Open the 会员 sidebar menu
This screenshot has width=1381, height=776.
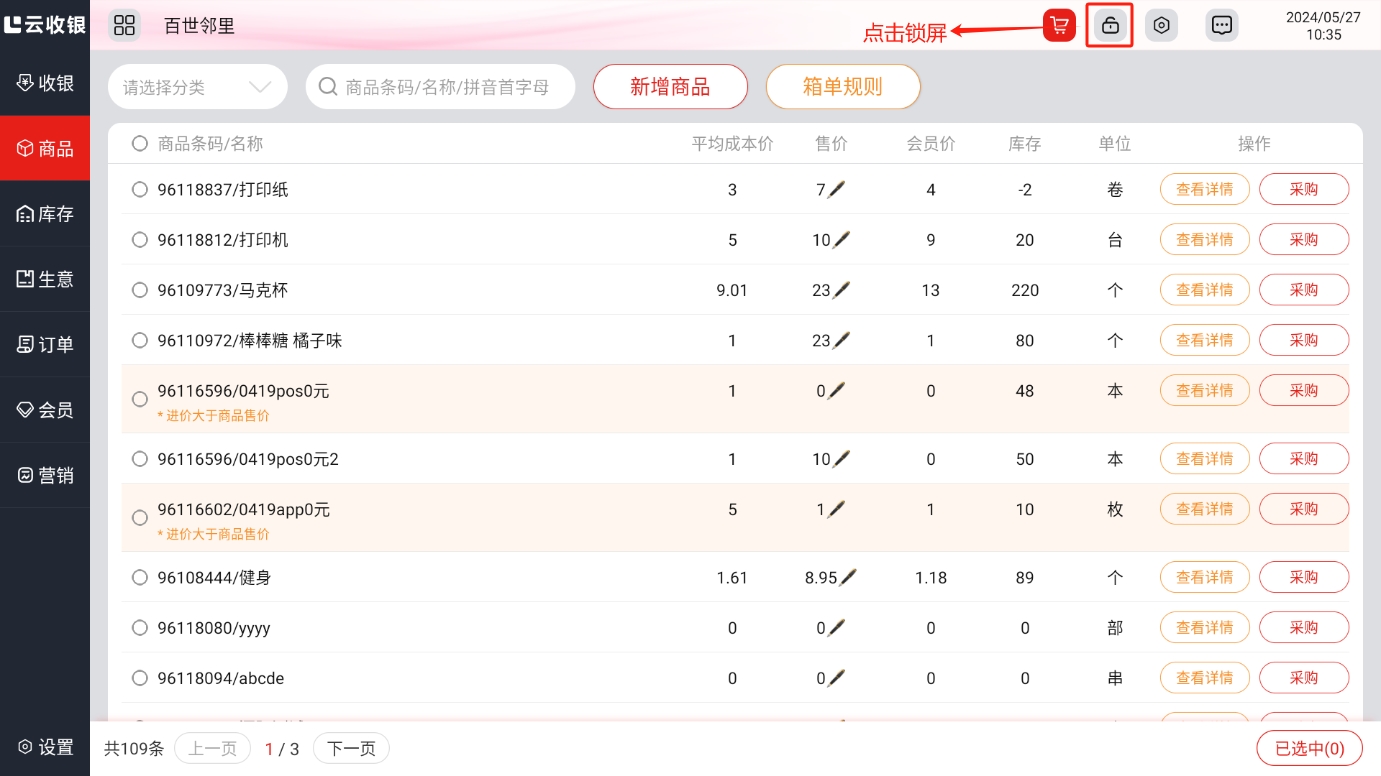pos(45,410)
